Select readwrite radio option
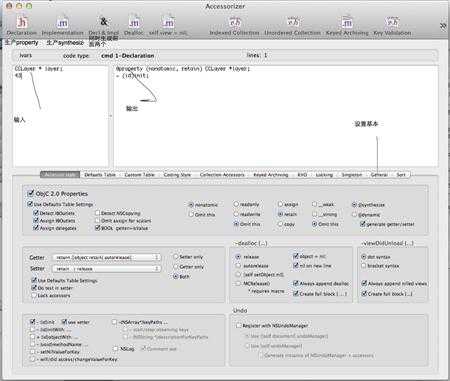 point(236,214)
